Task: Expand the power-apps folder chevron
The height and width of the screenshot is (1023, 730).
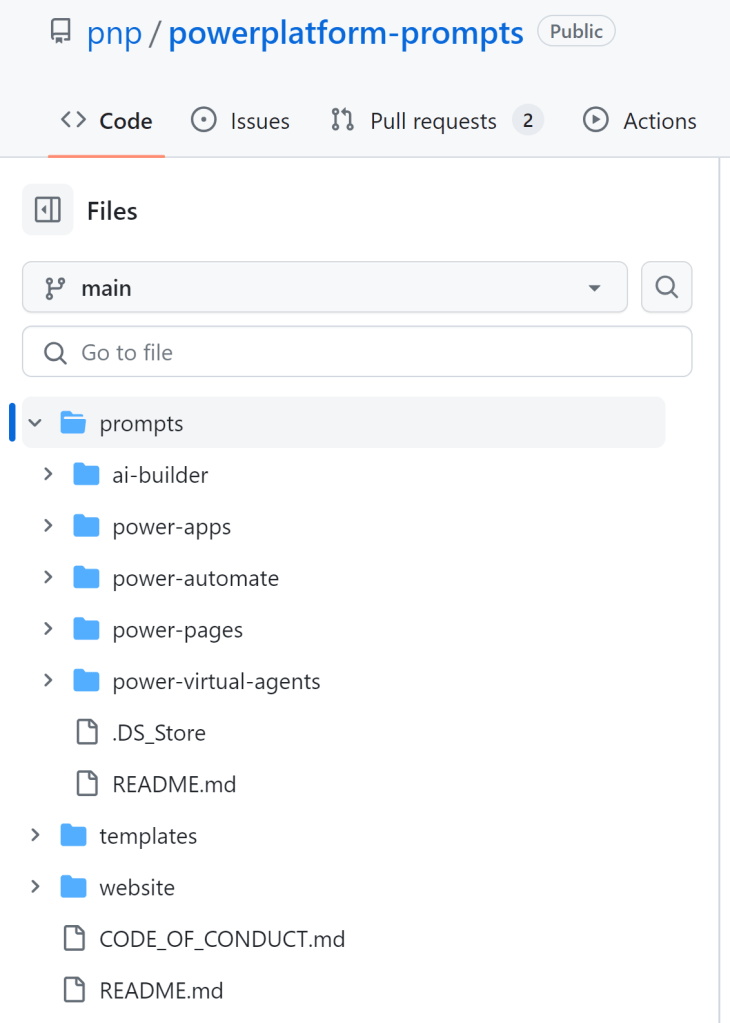Action: [48, 526]
